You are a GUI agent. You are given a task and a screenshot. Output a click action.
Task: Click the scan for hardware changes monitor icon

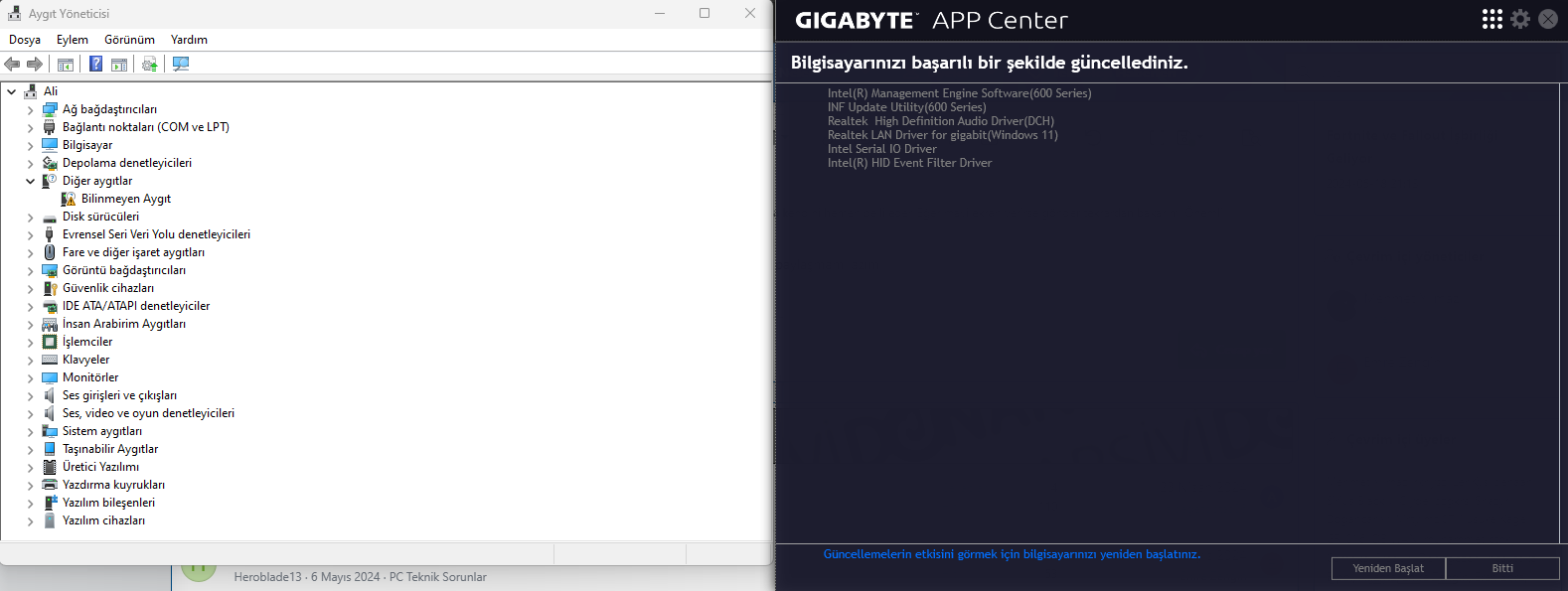pyautogui.click(x=181, y=64)
